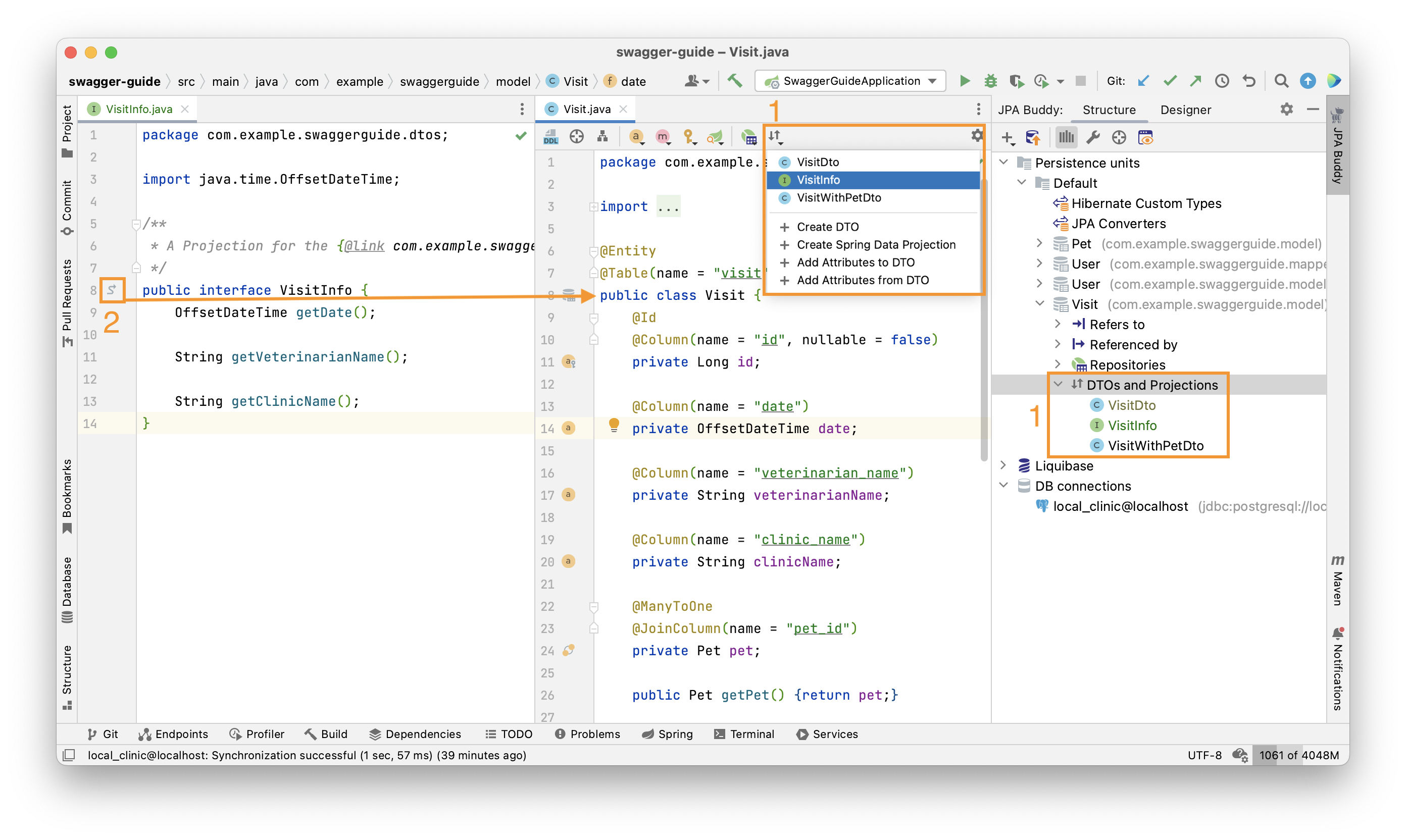1406x840 pixels.
Task: Expand the DTOs and Projections tree node
Action: [x=1056, y=385]
